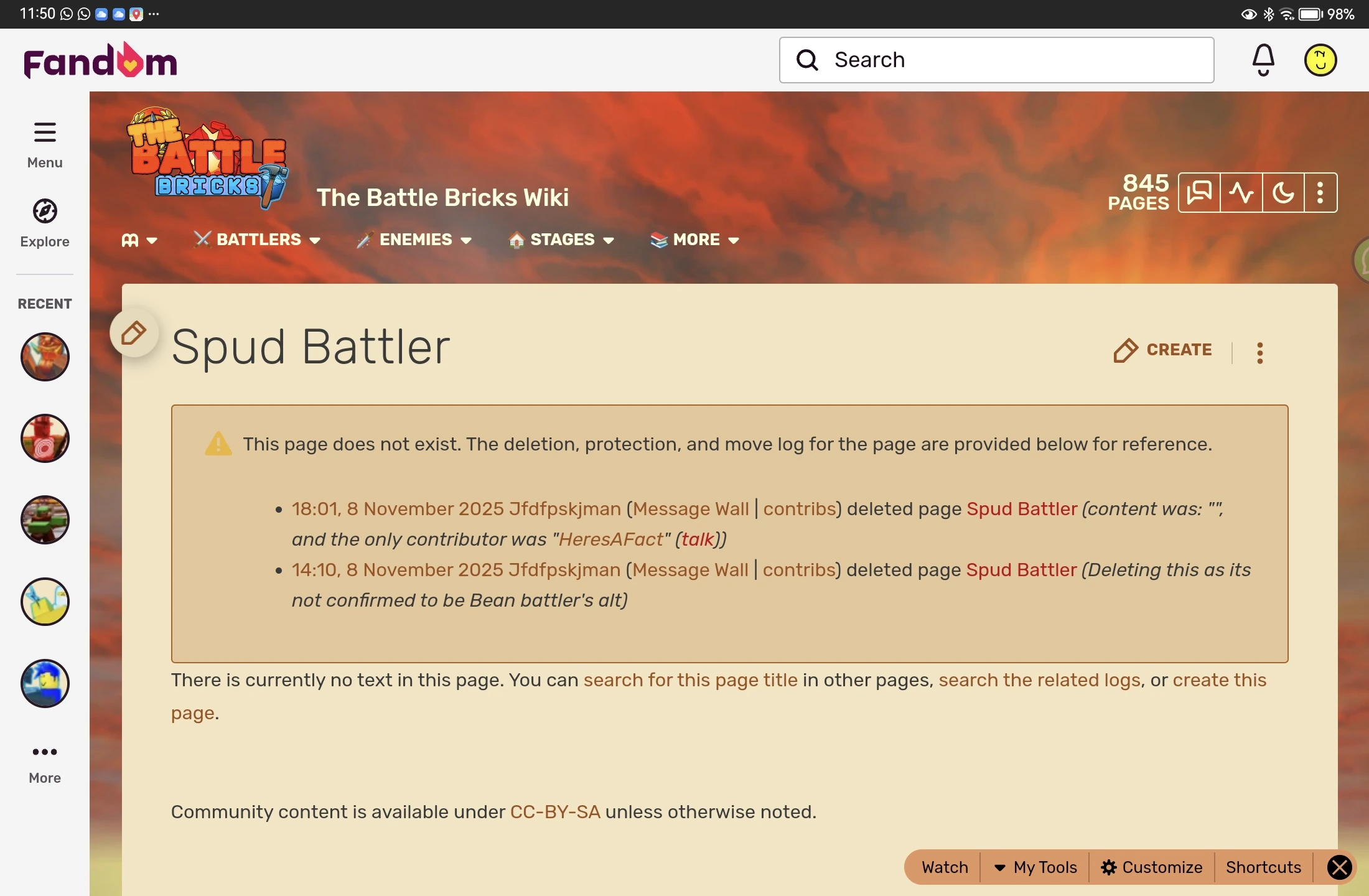Toggle Watch on this page
1369x896 pixels.
click(945, 867)
